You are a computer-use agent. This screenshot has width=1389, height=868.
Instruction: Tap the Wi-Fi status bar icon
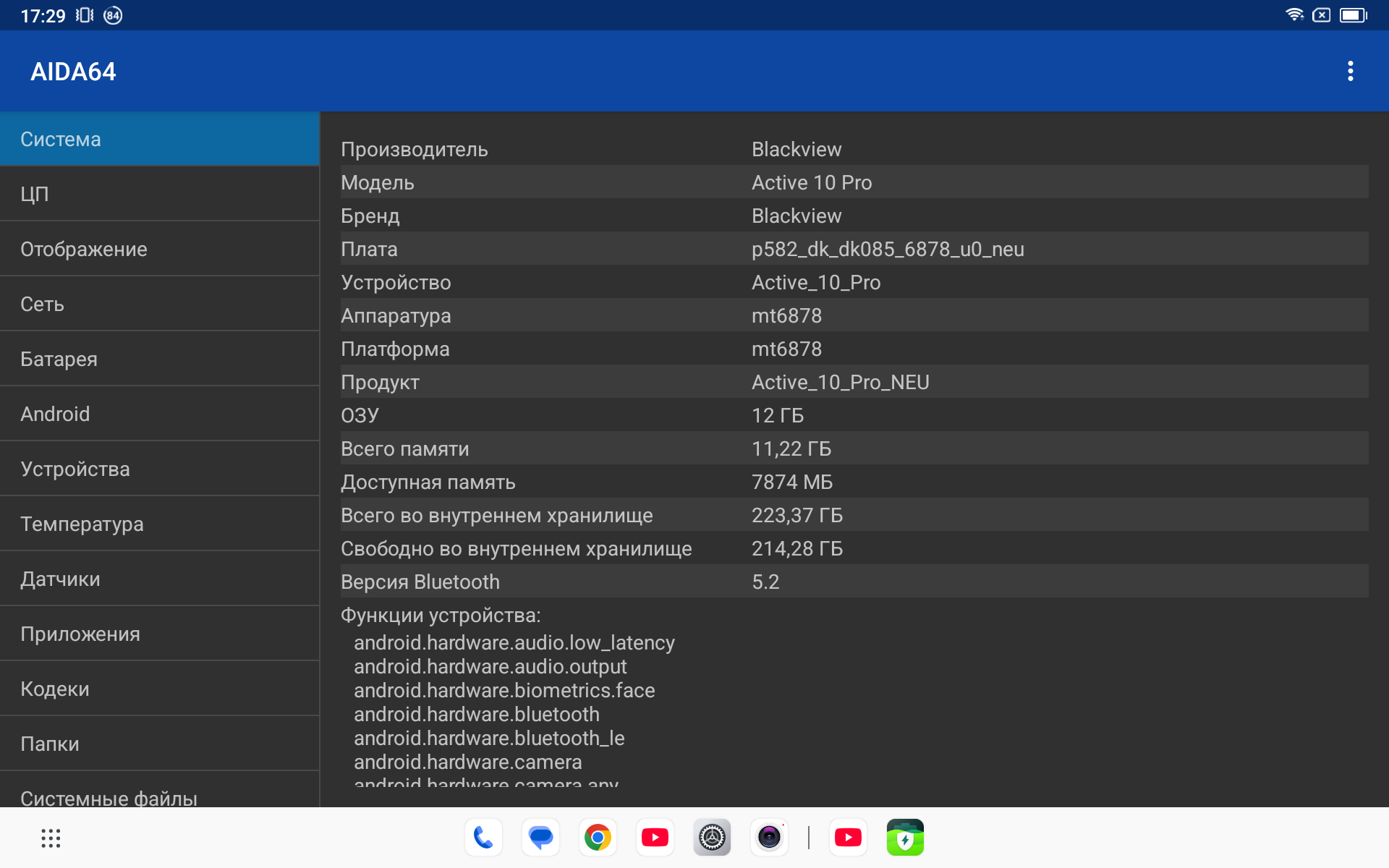coord(1294,15)
